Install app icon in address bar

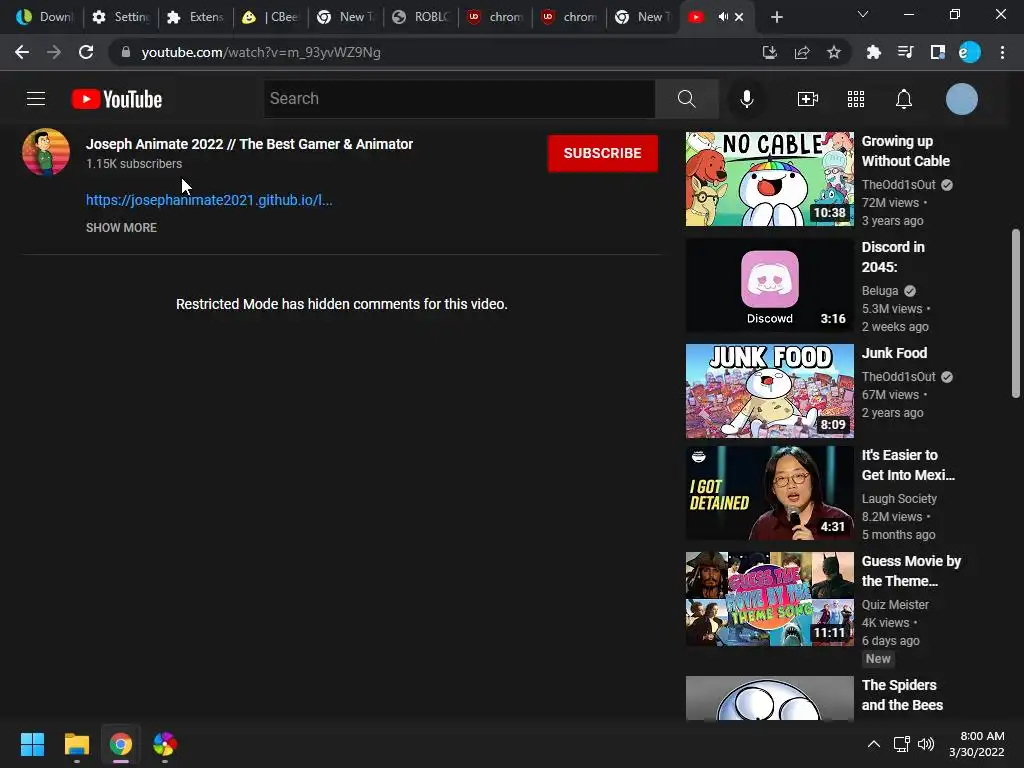tap(770, 52)
